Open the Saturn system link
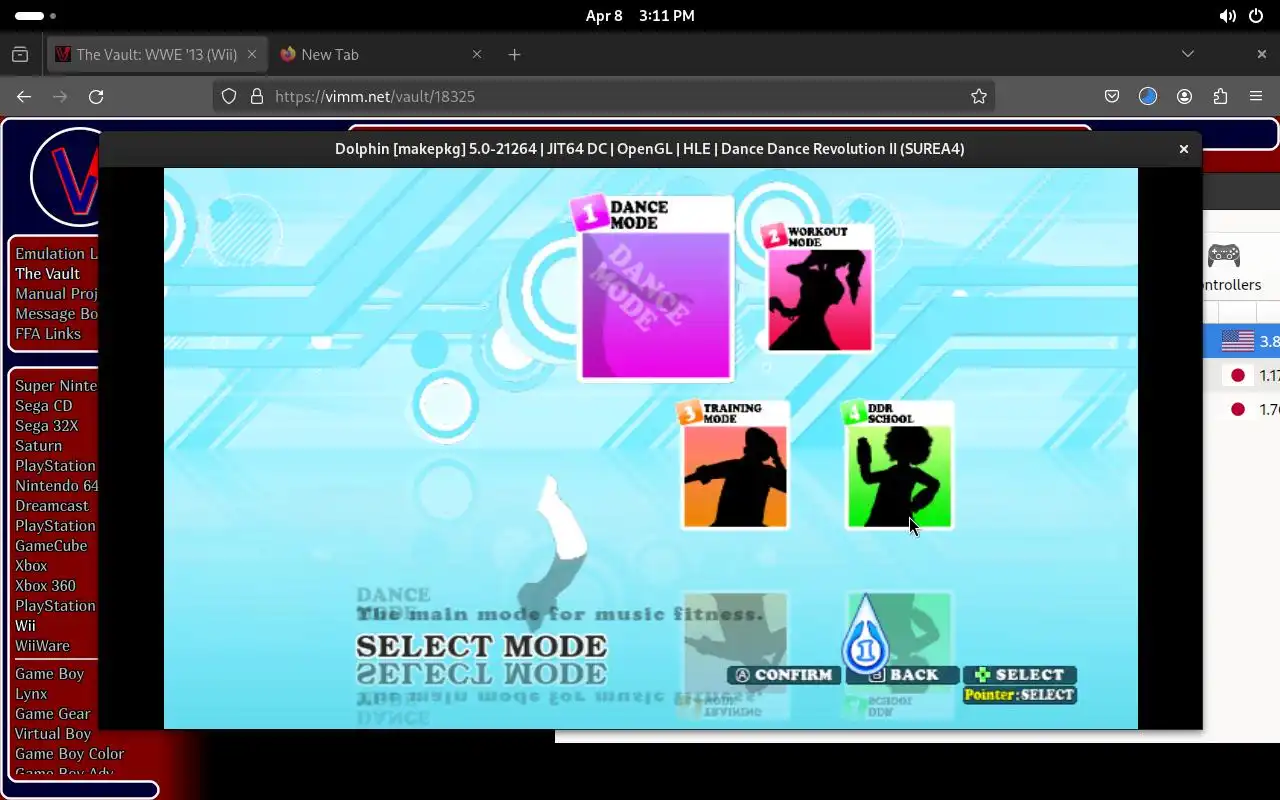The image size is (1280, 800). click(x=38, y=445)
